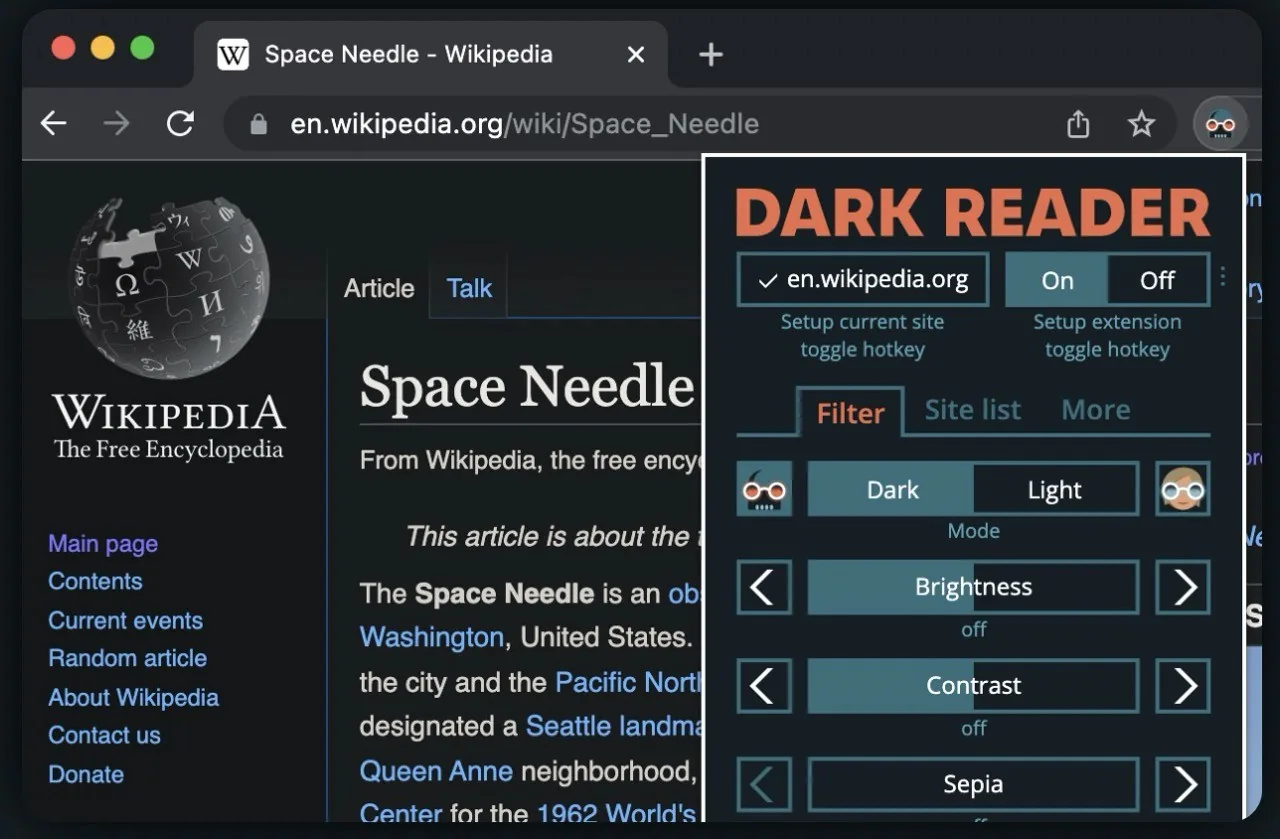Click the Space Needle article heading
1280x839 pixels.
[x=527, y=387]
